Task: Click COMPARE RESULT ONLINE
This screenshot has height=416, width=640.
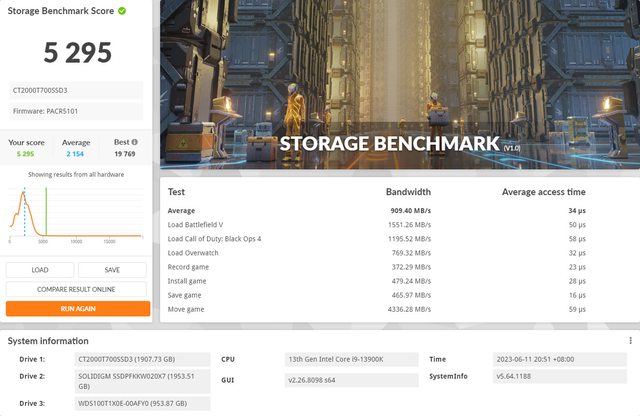Action: (77, 289)
